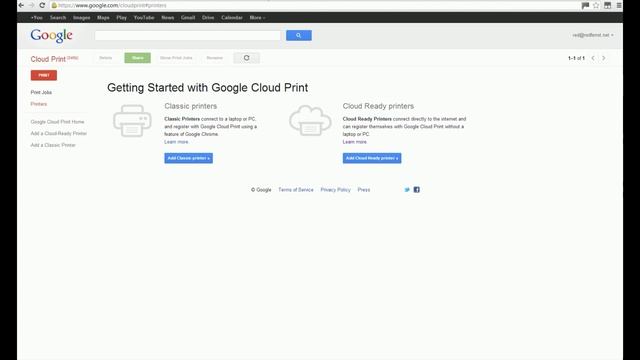This screenshot has width=640, height=360.
Task: Bookmark this page with the star icon
Action: click(x=596, y=5)
